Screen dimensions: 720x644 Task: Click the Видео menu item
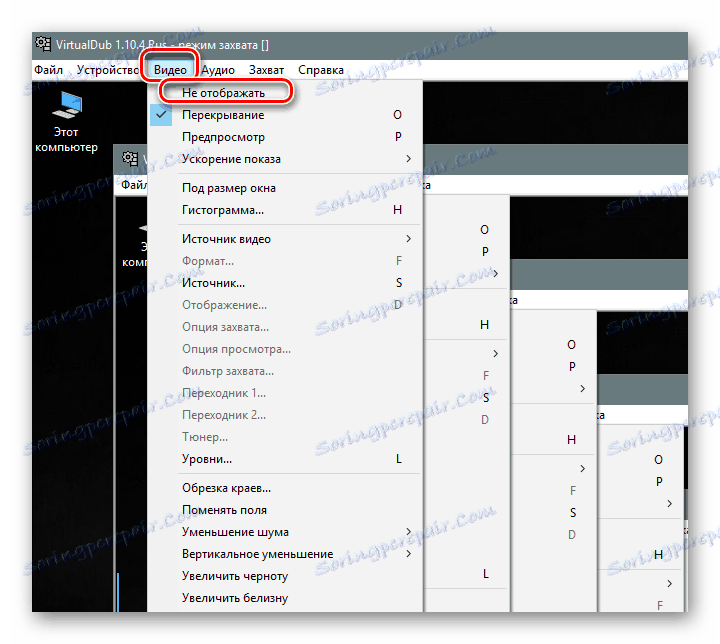[170, 70]
